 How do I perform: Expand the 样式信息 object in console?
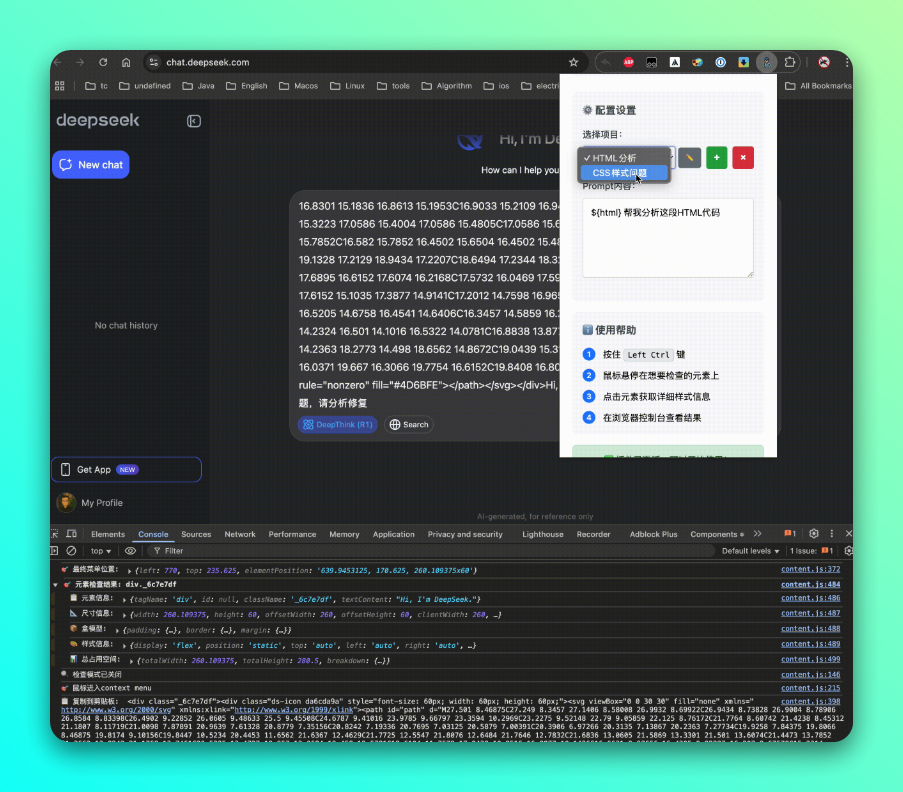point(124,646)
